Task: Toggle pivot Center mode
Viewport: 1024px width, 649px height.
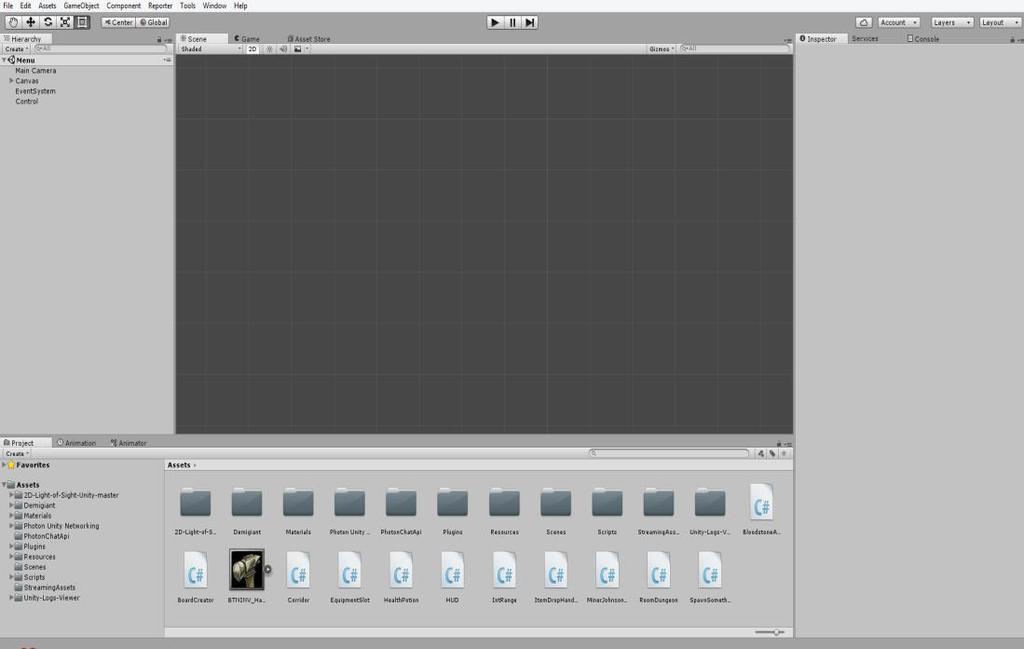Action: [x=118, y=22]
